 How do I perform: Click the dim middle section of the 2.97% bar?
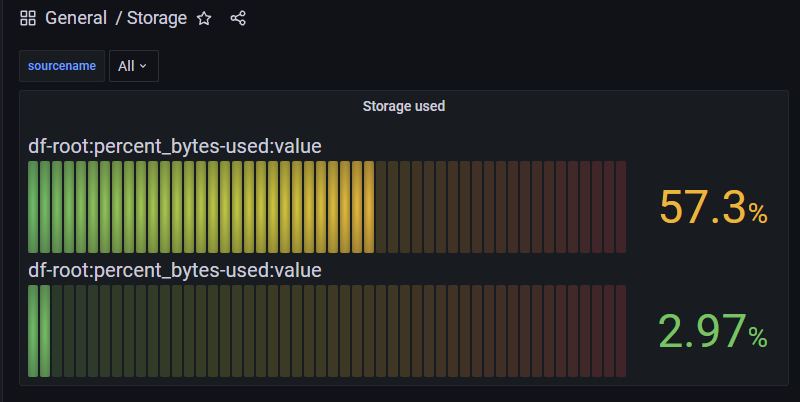coord(330,331)
